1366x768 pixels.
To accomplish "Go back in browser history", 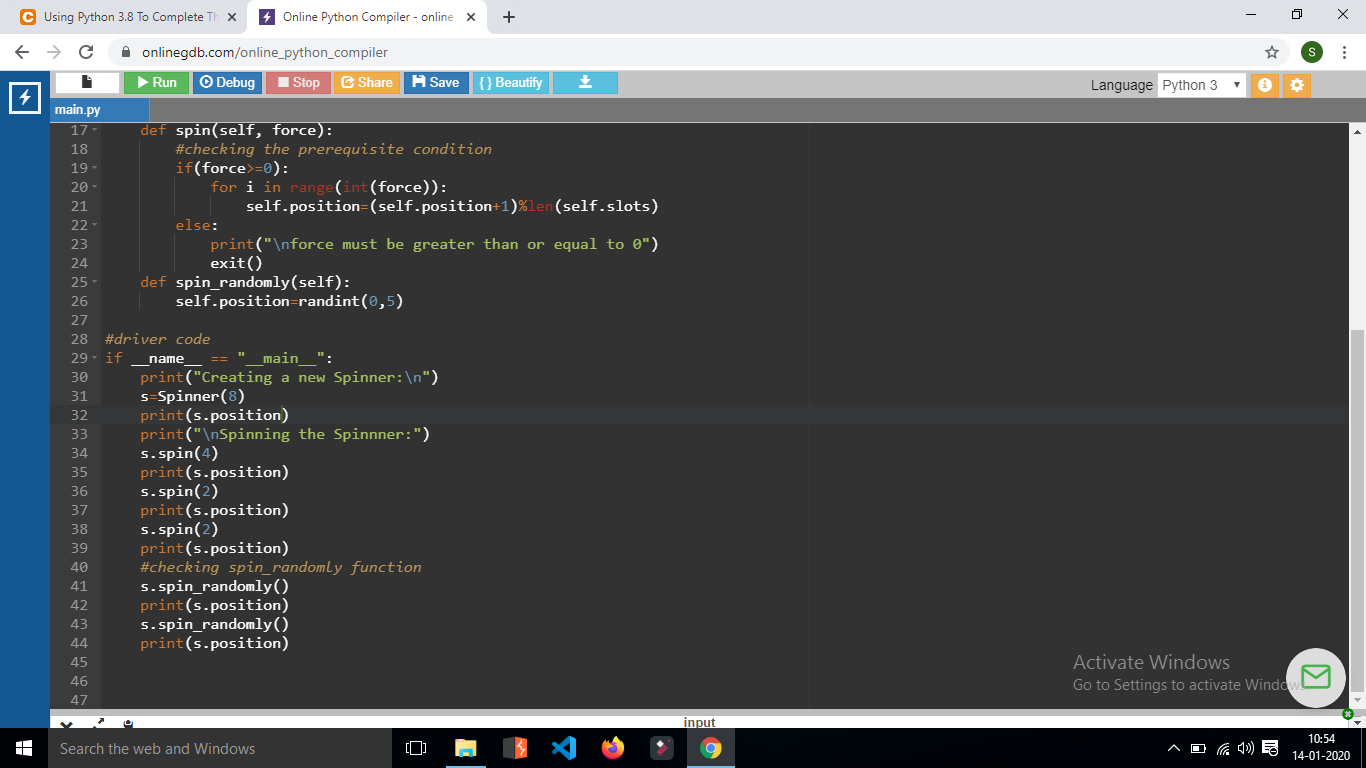I will (22, 52).
